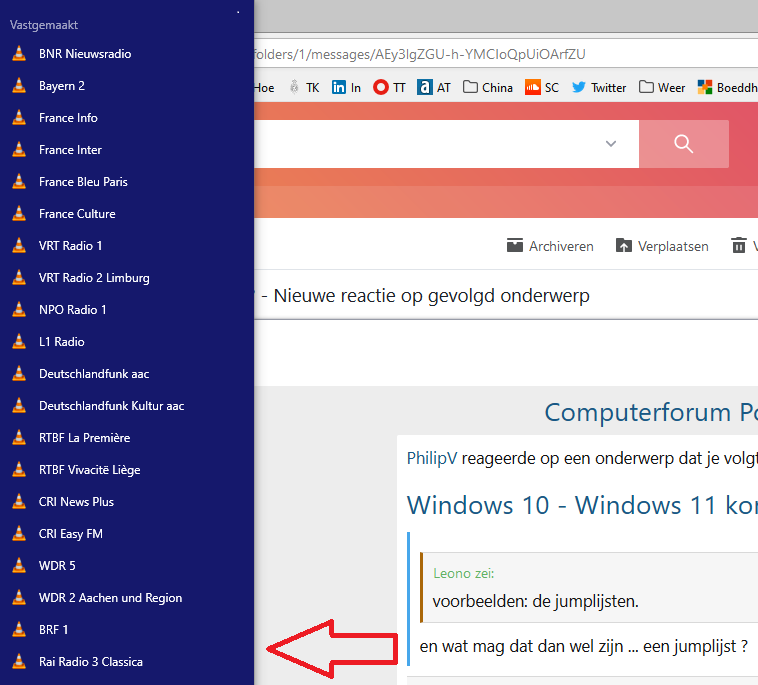Open the Weer bookmarks folder
The width and height of the screenshot is (758, 685).
click(662, 88)
